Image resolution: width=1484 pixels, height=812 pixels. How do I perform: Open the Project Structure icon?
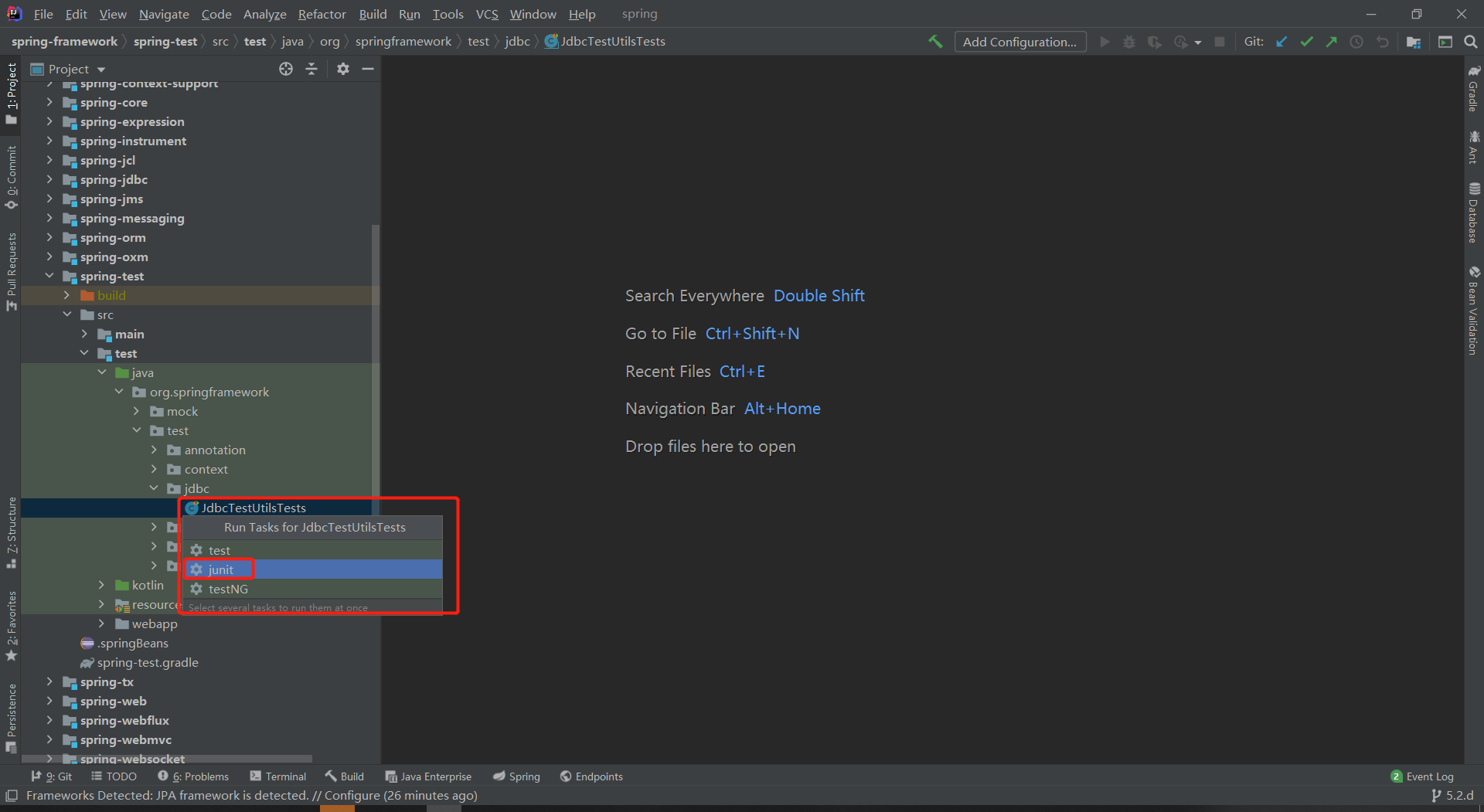1414,42
